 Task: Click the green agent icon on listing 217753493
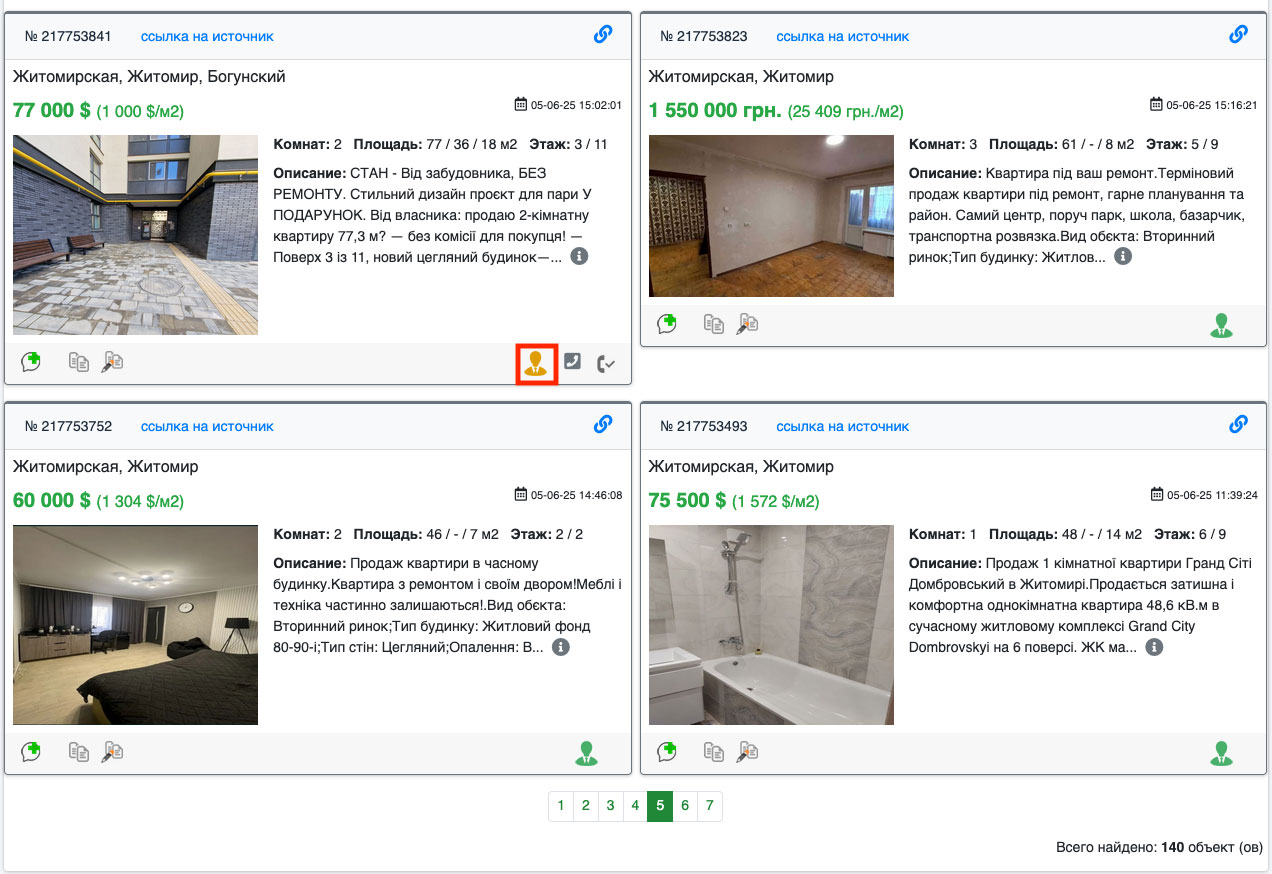click(1221, 753)
